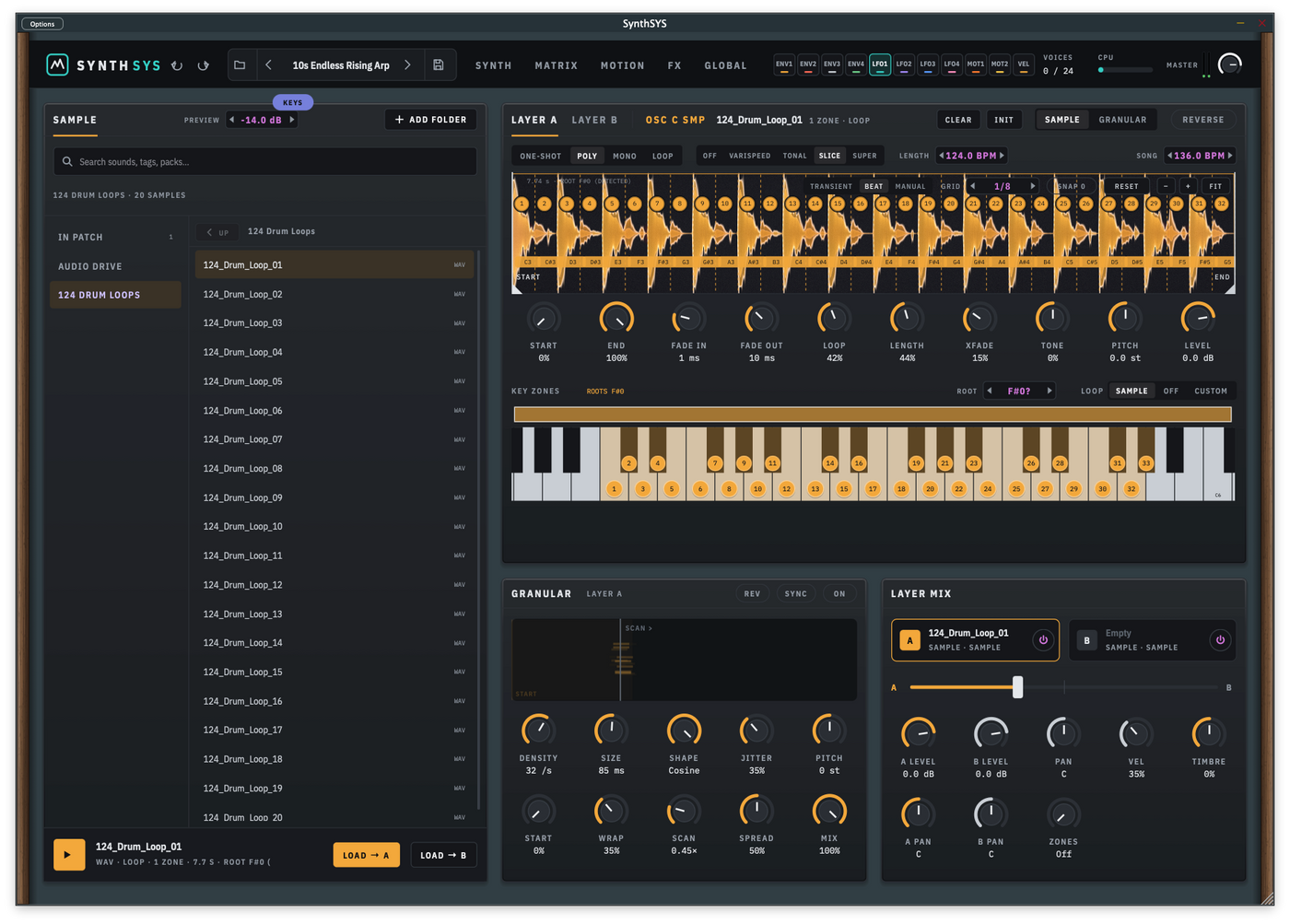Zoom in the waveform with plus button

1188,186
